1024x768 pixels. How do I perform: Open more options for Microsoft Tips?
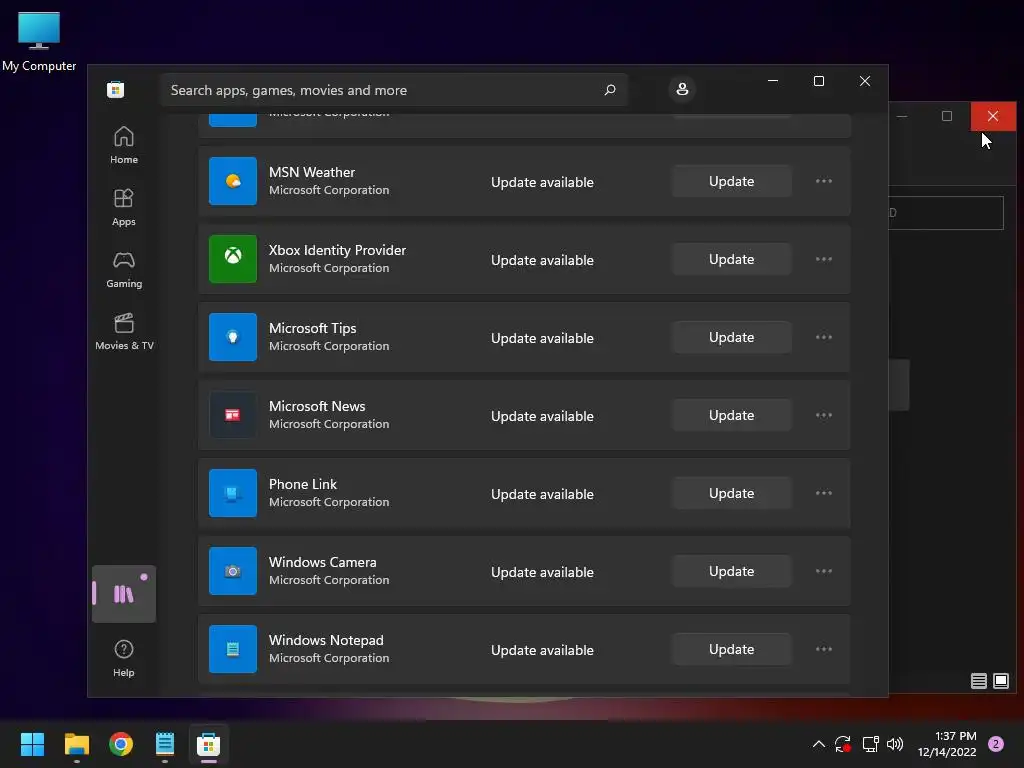[x=824, y=337]
